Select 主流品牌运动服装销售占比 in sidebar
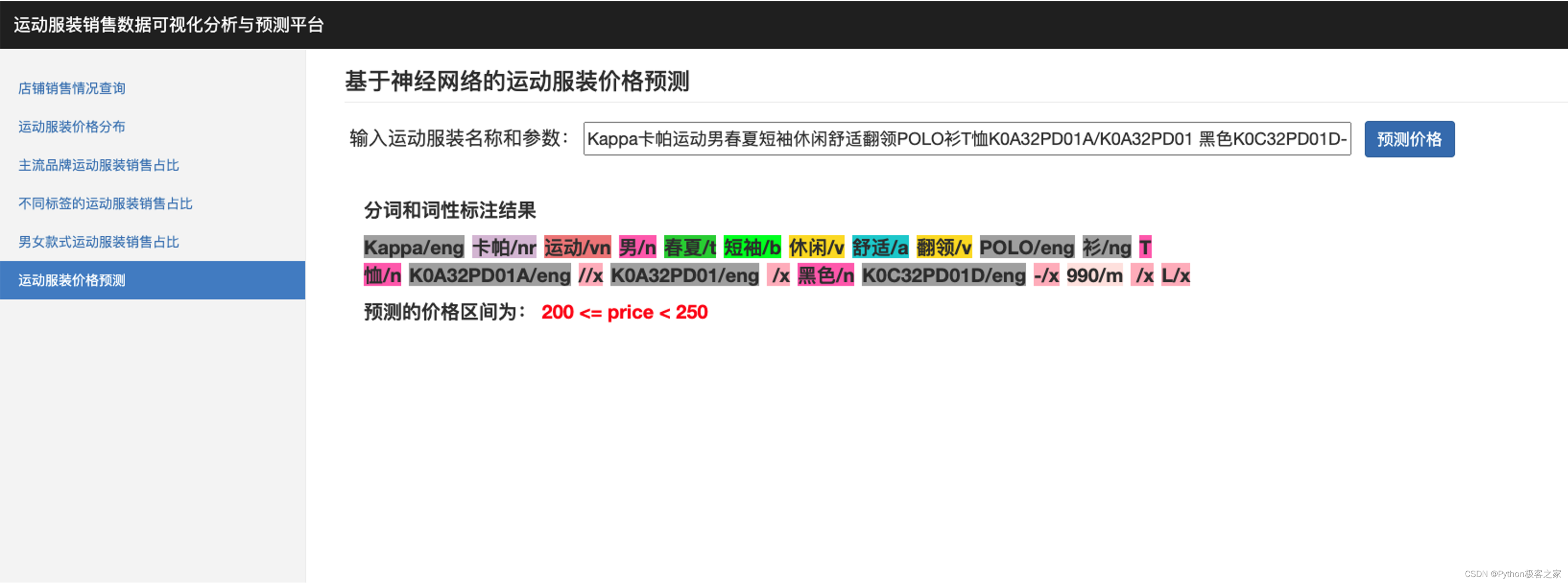This screenshot has height=583, width=1568. 99,165
